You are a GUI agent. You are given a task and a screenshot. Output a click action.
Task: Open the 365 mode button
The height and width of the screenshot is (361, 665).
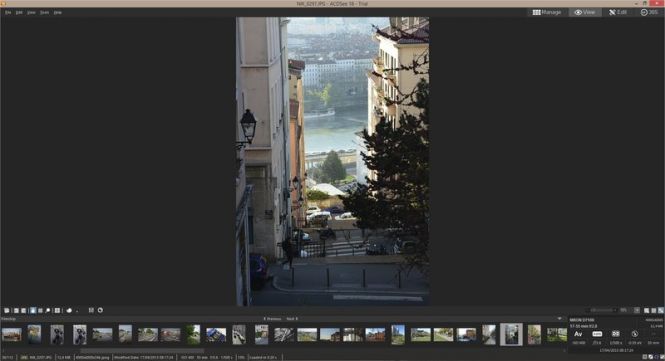649,12
